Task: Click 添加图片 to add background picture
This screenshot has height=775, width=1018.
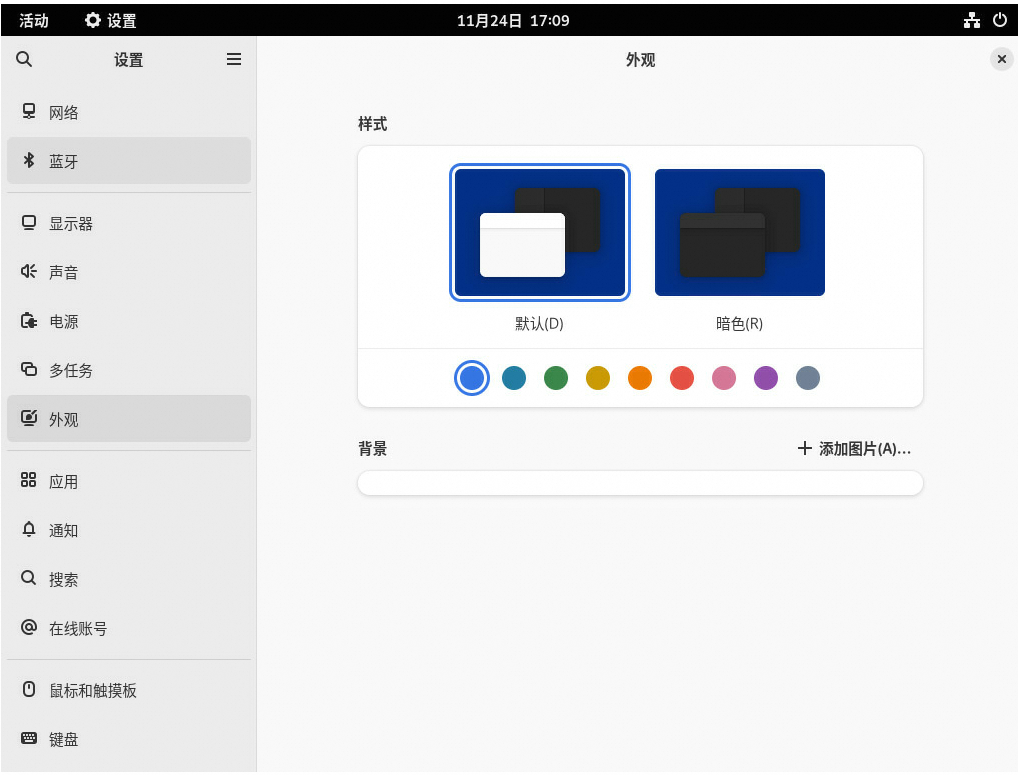Action: click(x=854, y=449)
